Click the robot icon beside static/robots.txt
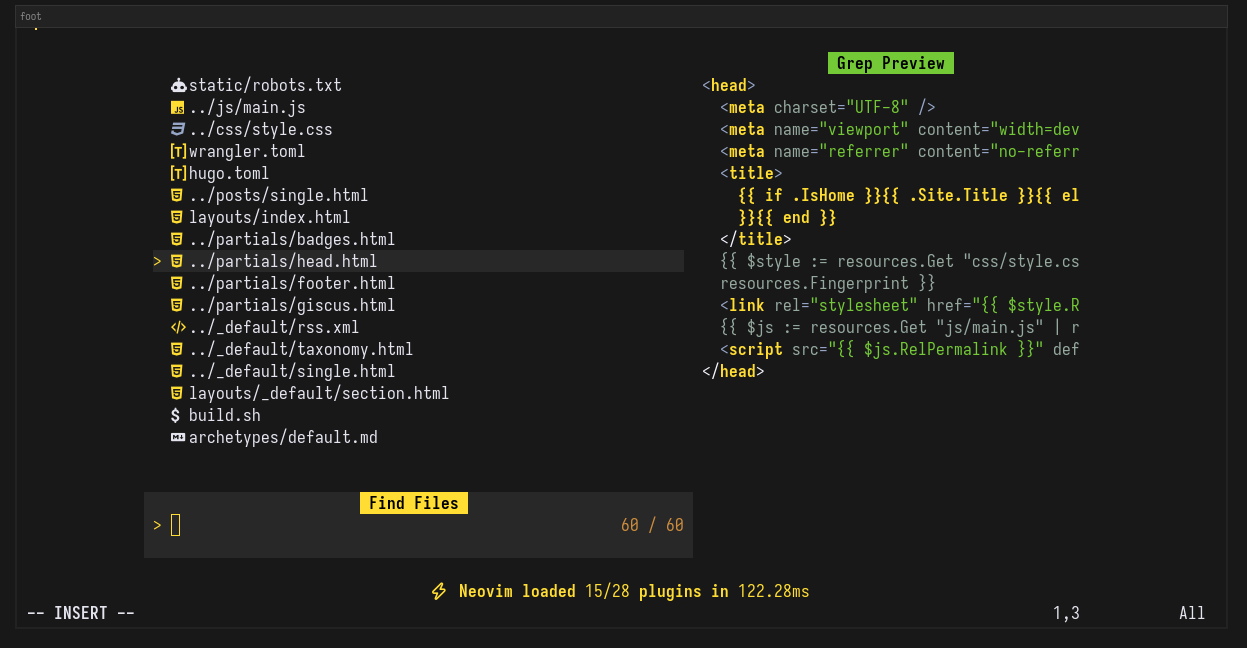The width and height of the screenshot is (1247, 648). (178, 86)
